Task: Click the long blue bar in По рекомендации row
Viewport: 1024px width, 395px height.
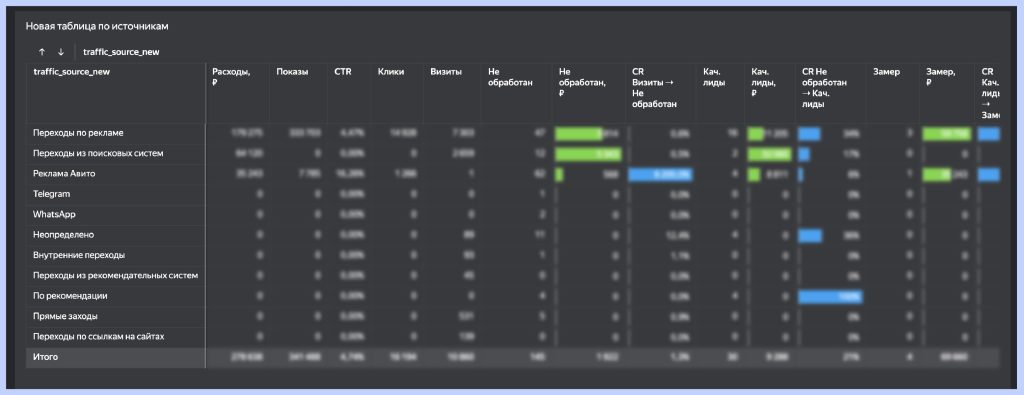Action: coord(831,297)
